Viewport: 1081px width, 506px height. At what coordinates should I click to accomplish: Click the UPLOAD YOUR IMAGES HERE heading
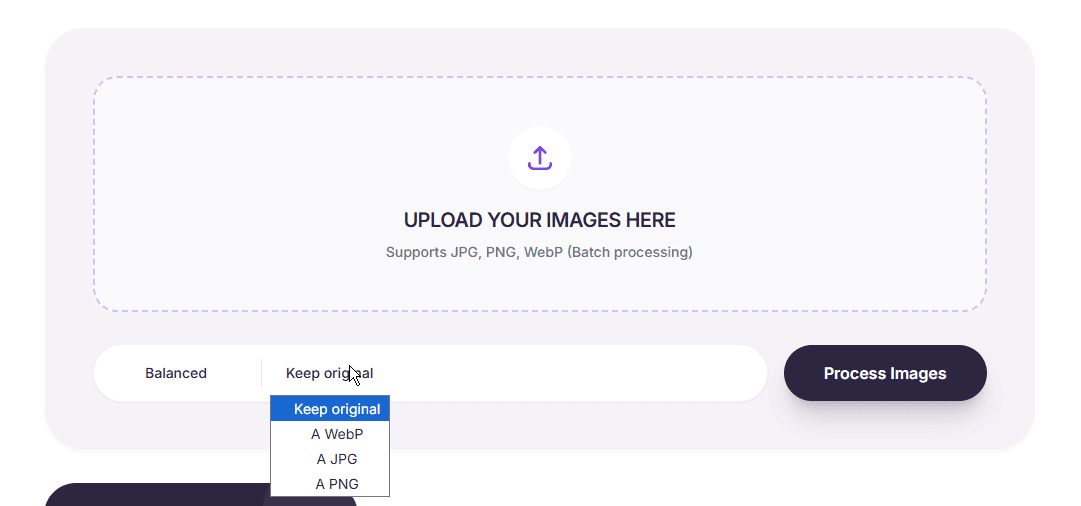pyautogui.click(x=540, y=220)
